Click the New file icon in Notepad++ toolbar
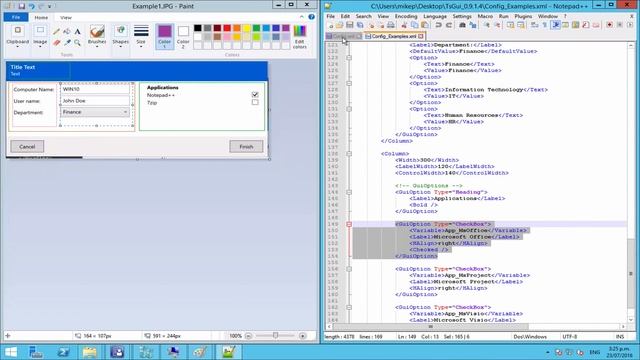Viewport: 640px width, 360px height. (330, 25)
